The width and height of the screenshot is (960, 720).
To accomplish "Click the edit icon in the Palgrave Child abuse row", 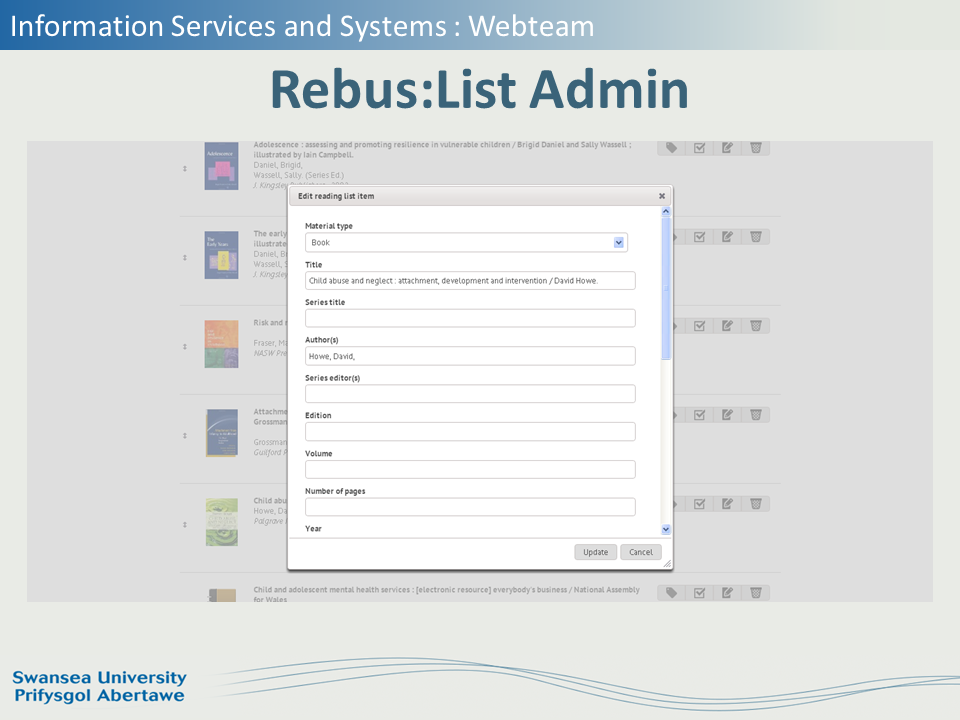I will [728, 504].
